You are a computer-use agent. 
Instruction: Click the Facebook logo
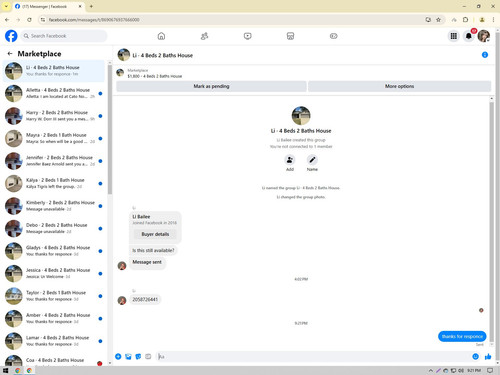click(11, 36)
